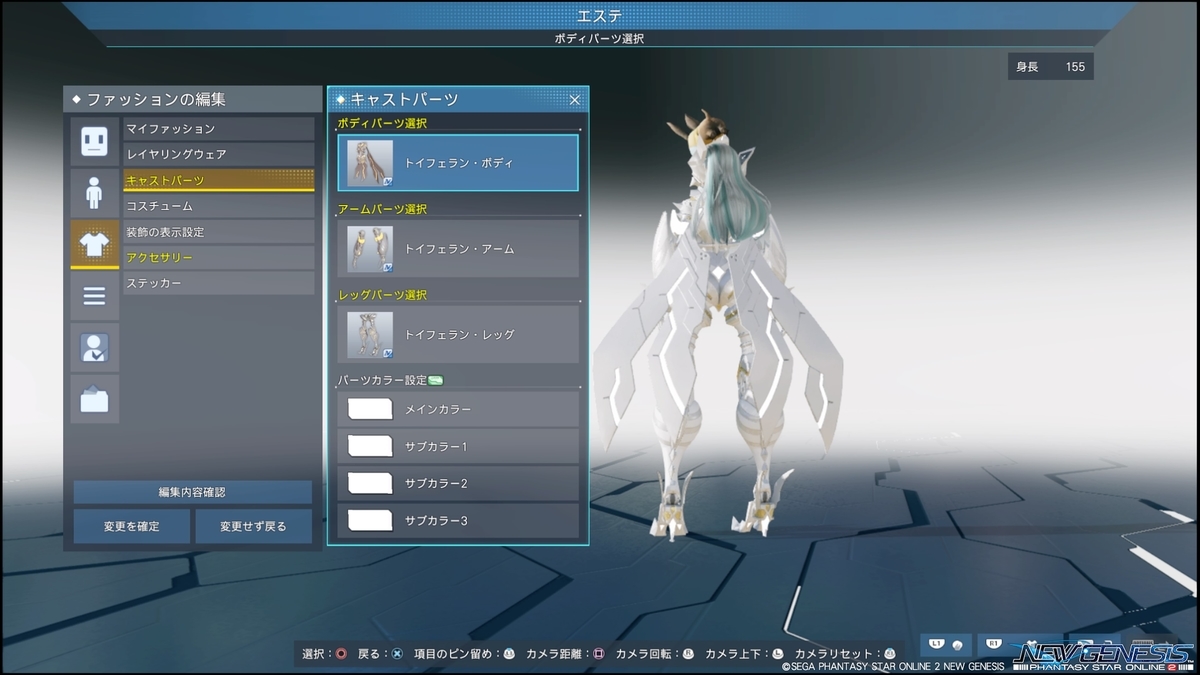This screenshot has width=1200, height=675.
Task: Select レイヤリングウェア menu entry
Action: point(219,154)
